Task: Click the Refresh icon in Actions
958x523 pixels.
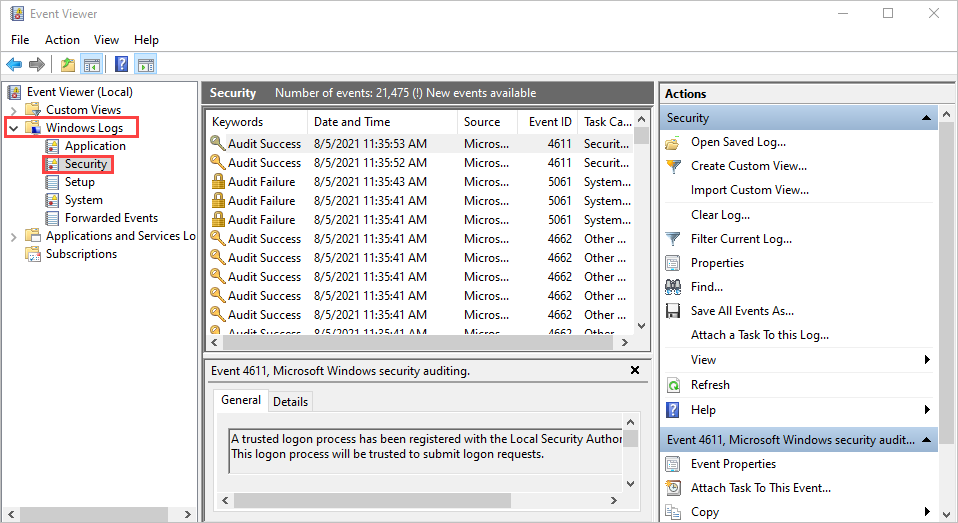Action: point(673,385)
